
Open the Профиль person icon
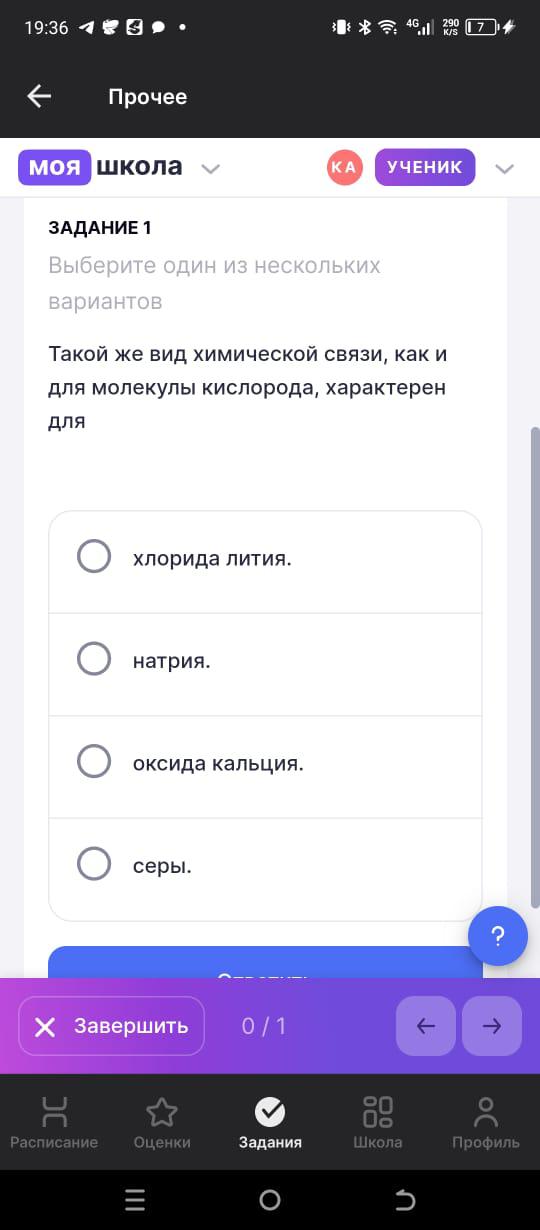(486, 1111)
